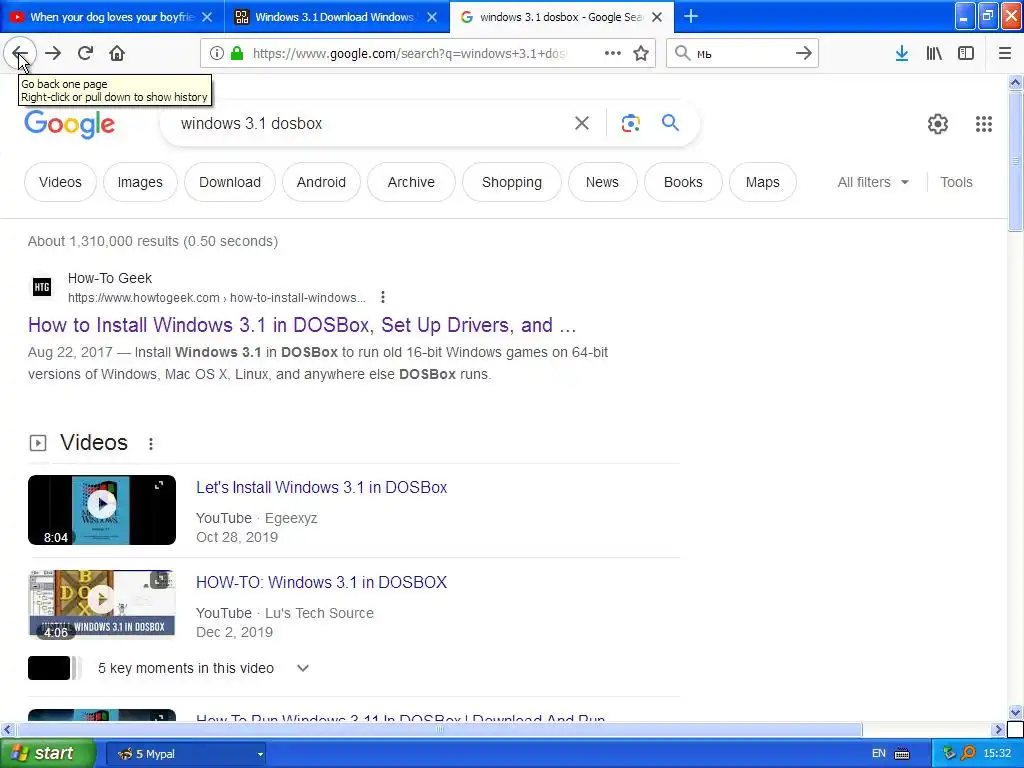Search by image with Google Lens

[x=630, y=123]
